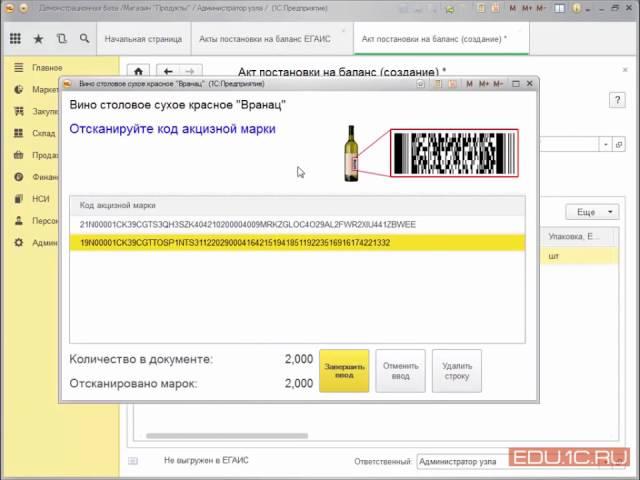Click the M- button in dialog title bar
Screen dimensions: 640x480
click(498, 84)
